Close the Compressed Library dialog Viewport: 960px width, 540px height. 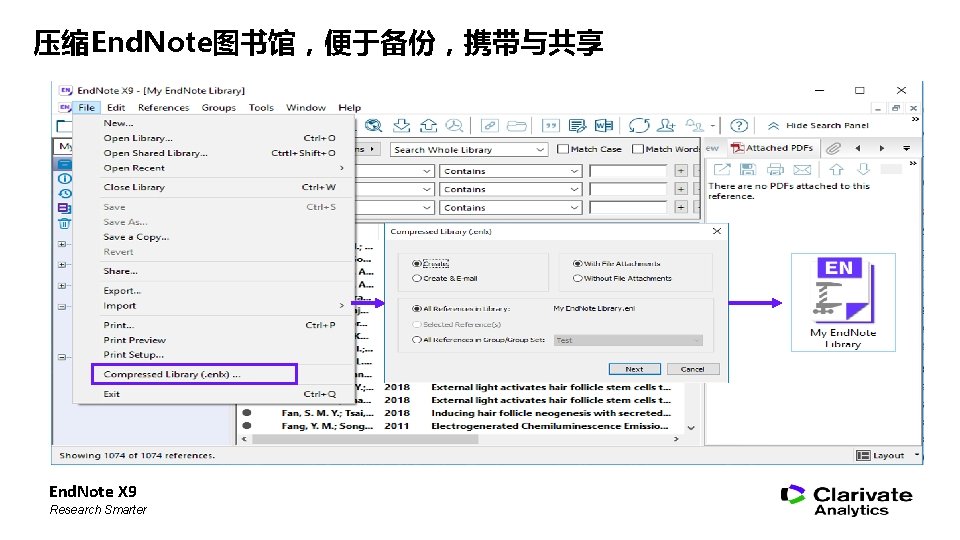click(x=717, y=231)
